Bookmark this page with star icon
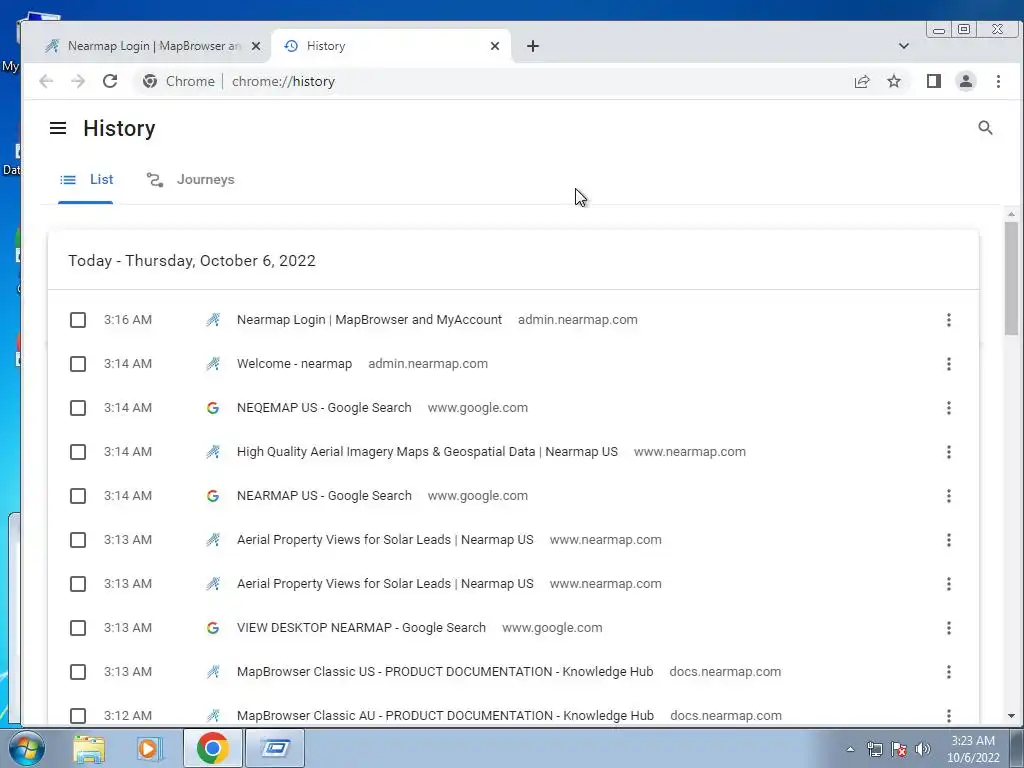Screen dimensions: 1024x768 pos(894,81)
